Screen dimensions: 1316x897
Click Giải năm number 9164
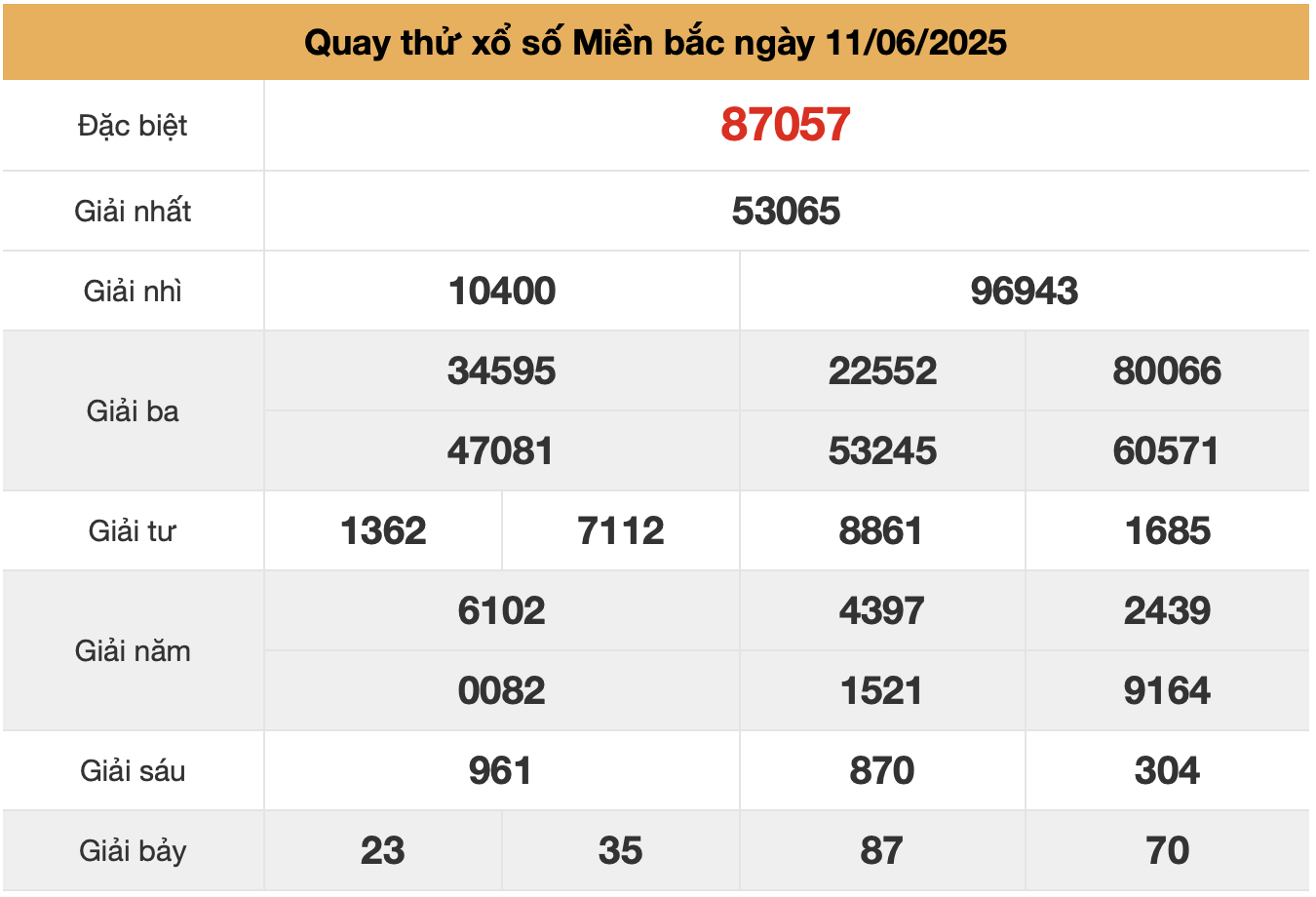[1167, 690]
